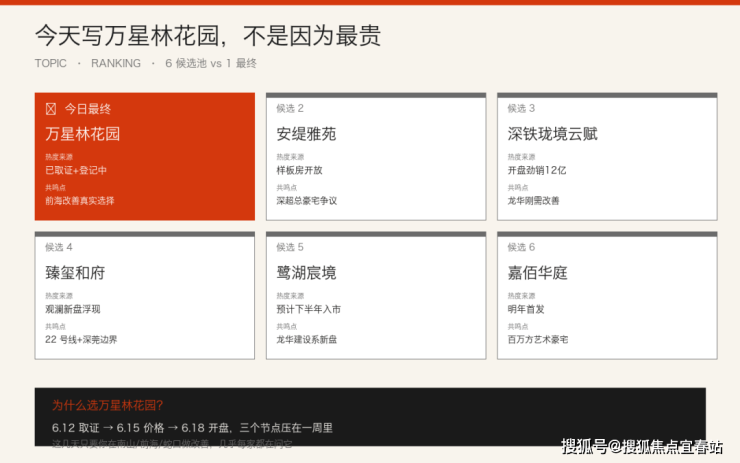This screenshot has height=463, width=740.
Task: Click the 6 候选池 vs 1 最终 text
Action: 211,63
